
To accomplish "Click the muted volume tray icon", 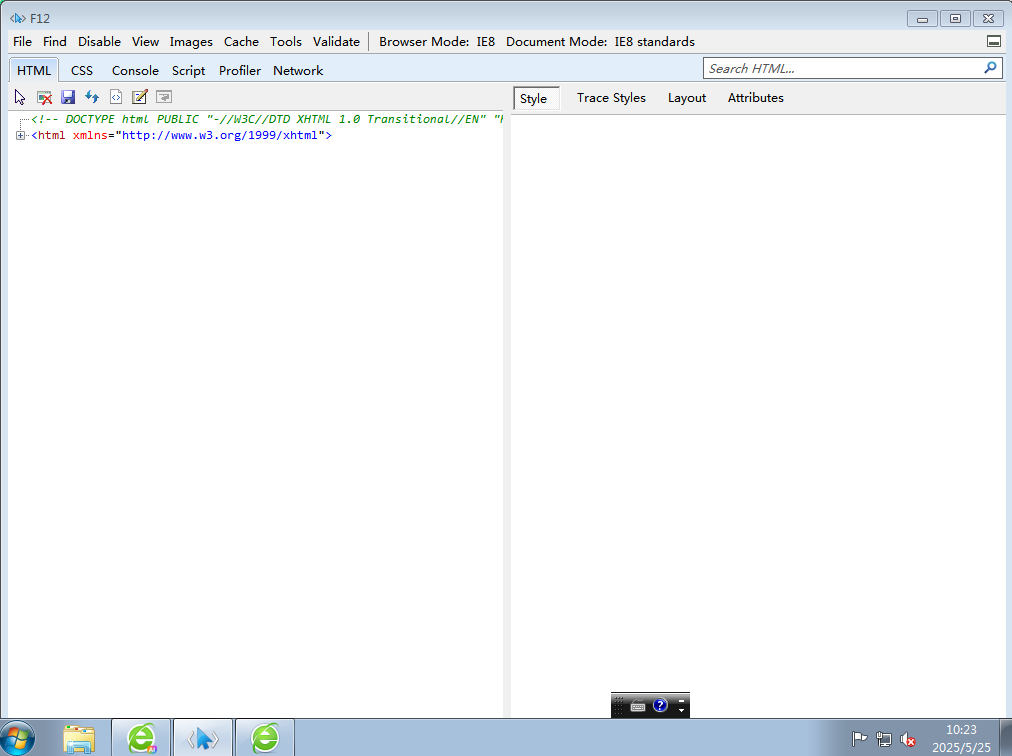I will pyautogui.click(x=908, y=740).
